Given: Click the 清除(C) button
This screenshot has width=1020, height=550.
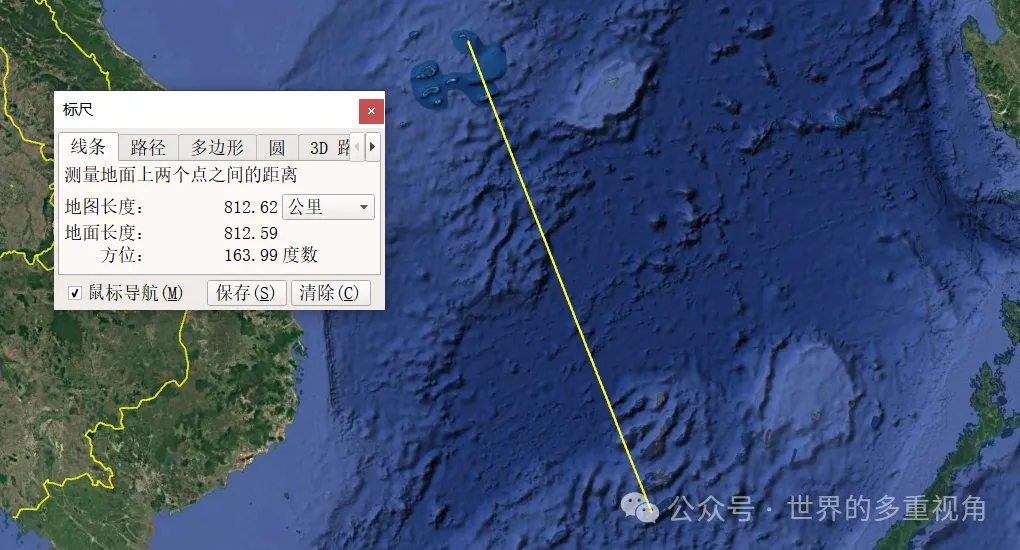Looking at the screenshot, I should (x=330, y=293).
